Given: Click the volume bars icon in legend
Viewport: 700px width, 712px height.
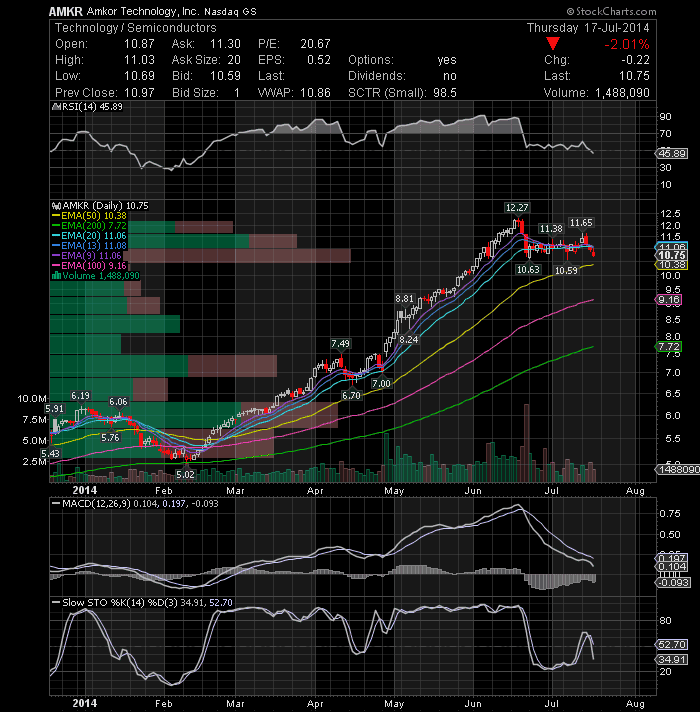Looking at the screenshot, I should tap(56, 276).
